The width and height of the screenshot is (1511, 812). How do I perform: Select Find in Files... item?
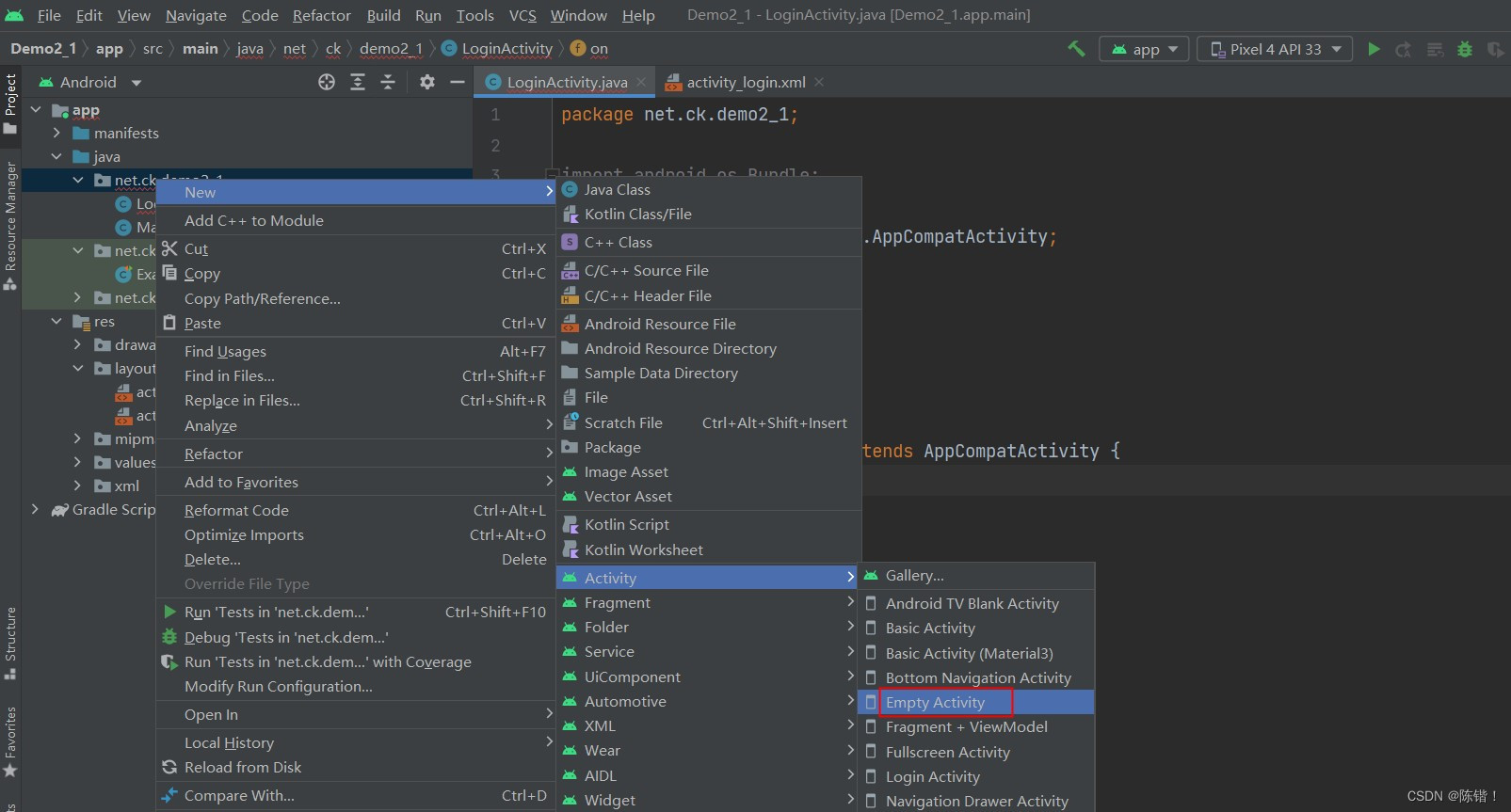(x=356, y=375)
